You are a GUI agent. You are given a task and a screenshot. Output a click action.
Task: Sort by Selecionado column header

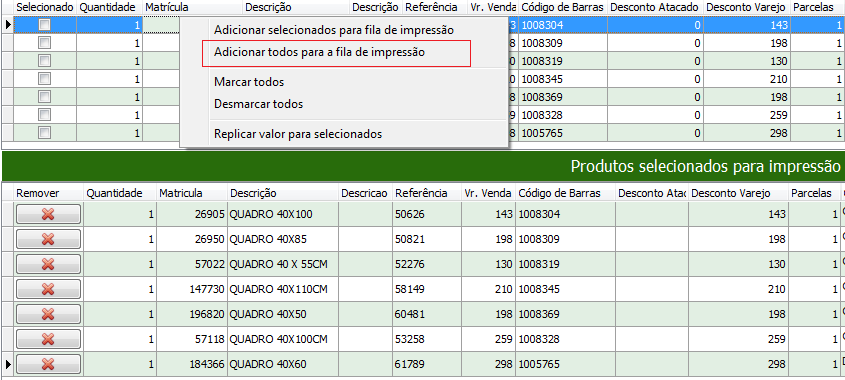pos(45,7)
